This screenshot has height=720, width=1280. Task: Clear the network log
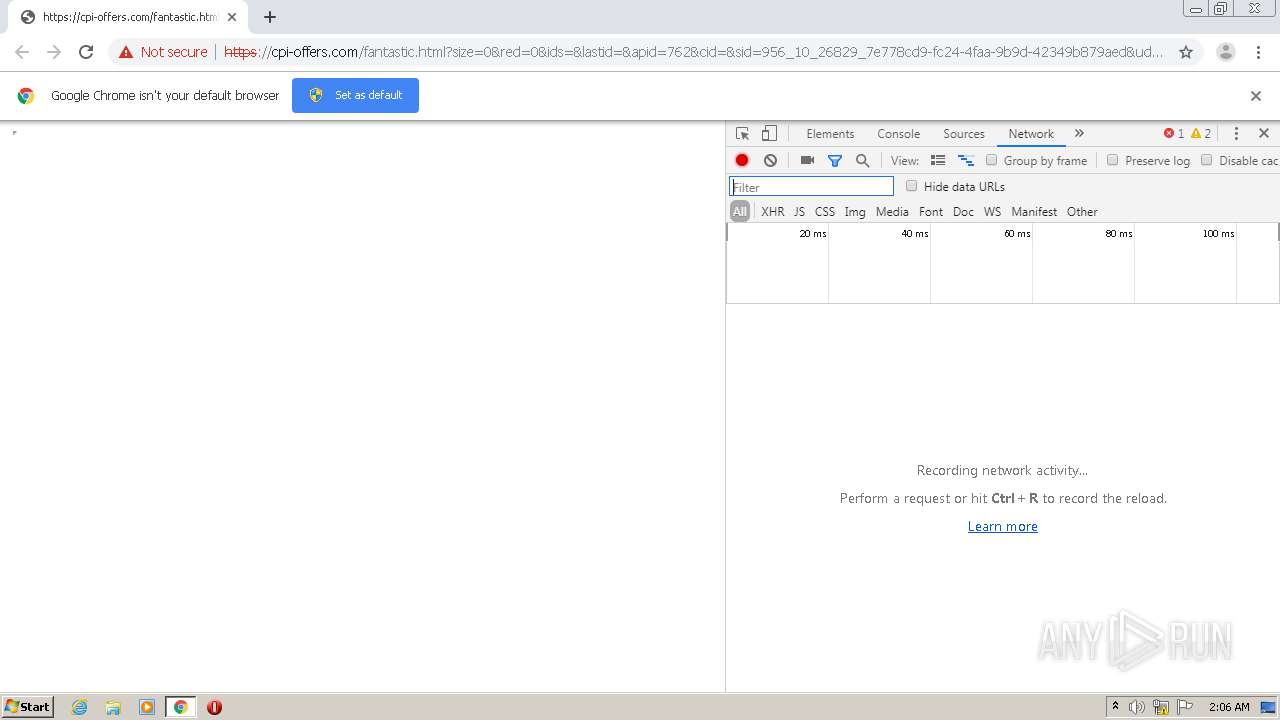coord(770,160)
